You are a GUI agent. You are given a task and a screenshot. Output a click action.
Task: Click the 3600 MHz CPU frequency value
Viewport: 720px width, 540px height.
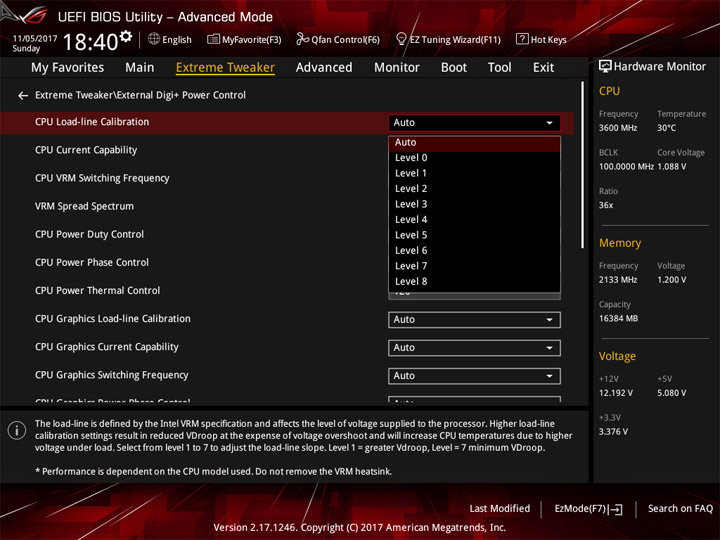(x=618, y=128)
